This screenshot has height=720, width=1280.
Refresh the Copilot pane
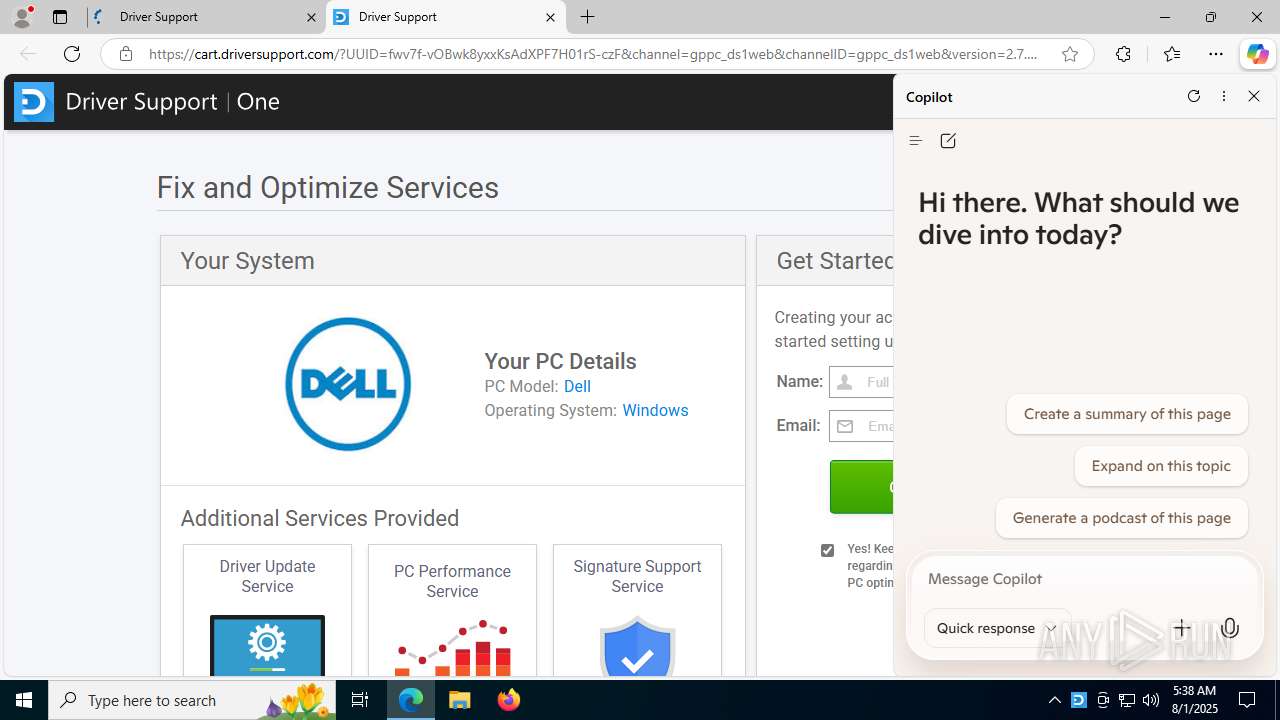point(1193,96)
